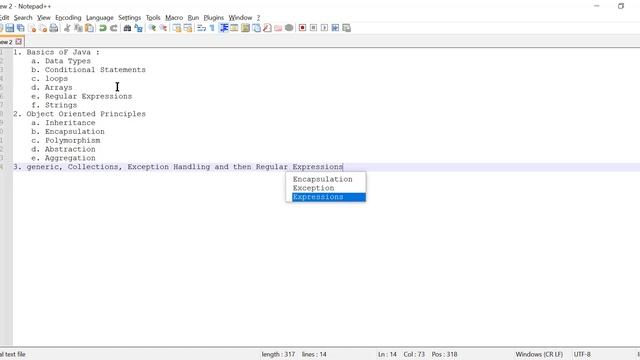Open the ? help menu
640x360 pixels.
coord(258,18)
